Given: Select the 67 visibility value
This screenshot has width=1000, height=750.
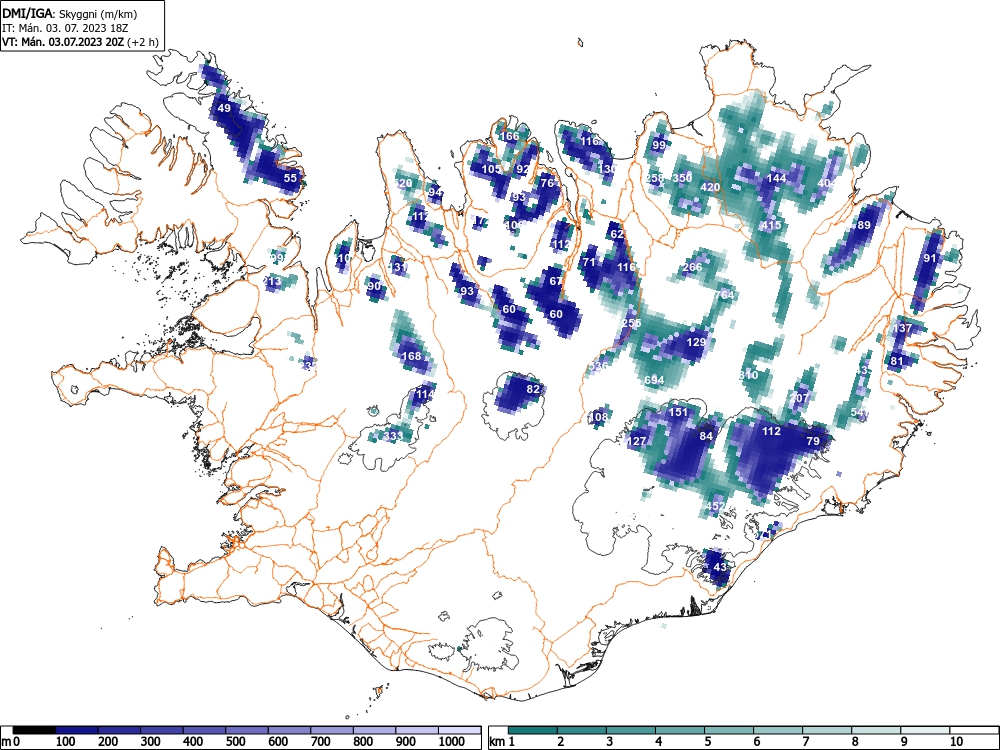Looking at the screenshot, I should 555,281.
